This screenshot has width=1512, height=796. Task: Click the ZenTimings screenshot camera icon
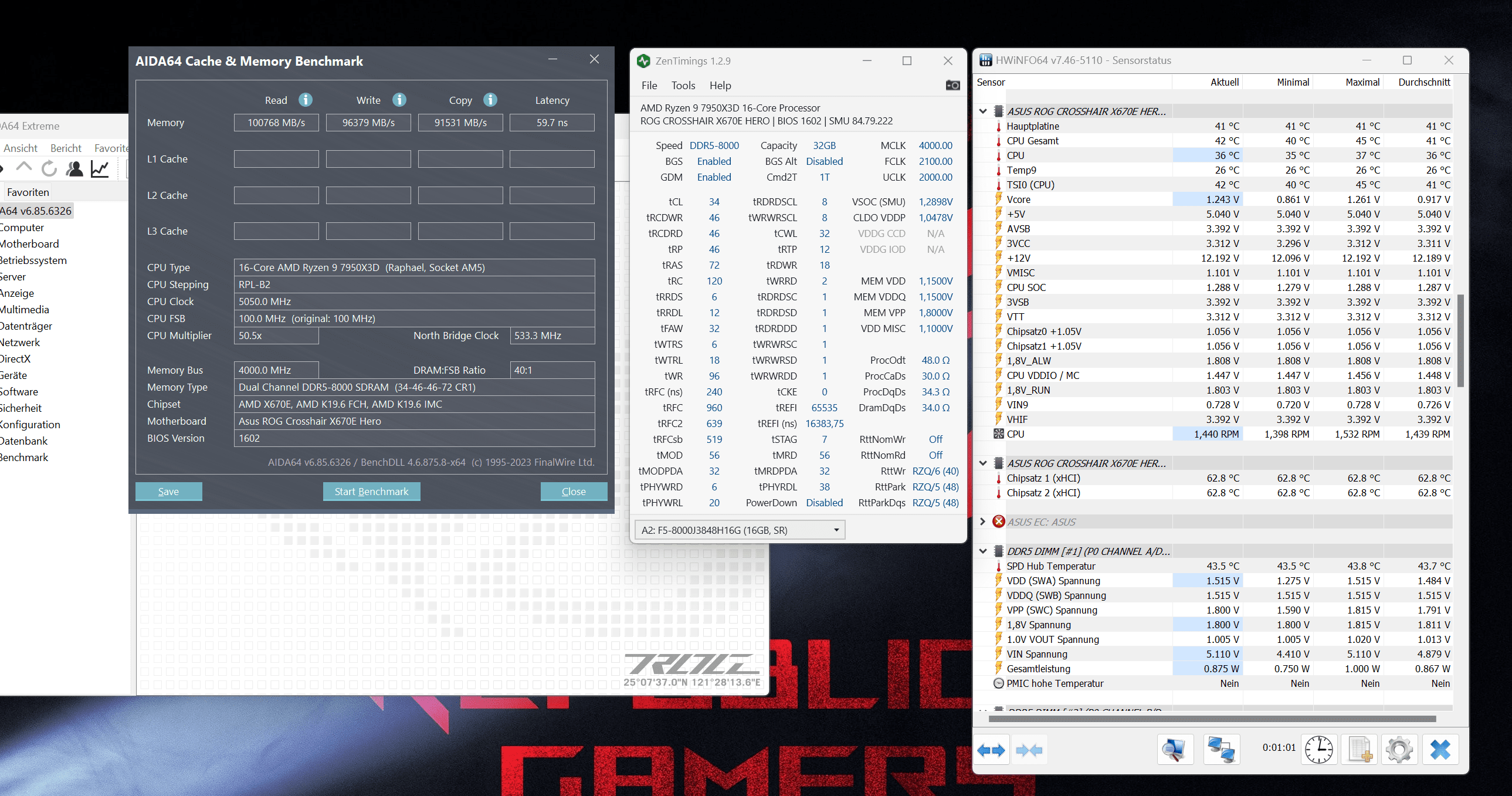click(952, 86)
